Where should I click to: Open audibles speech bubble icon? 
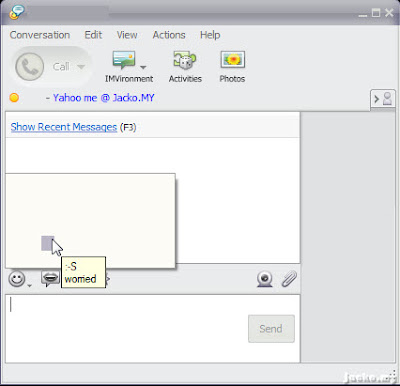(x=50, y=279)
